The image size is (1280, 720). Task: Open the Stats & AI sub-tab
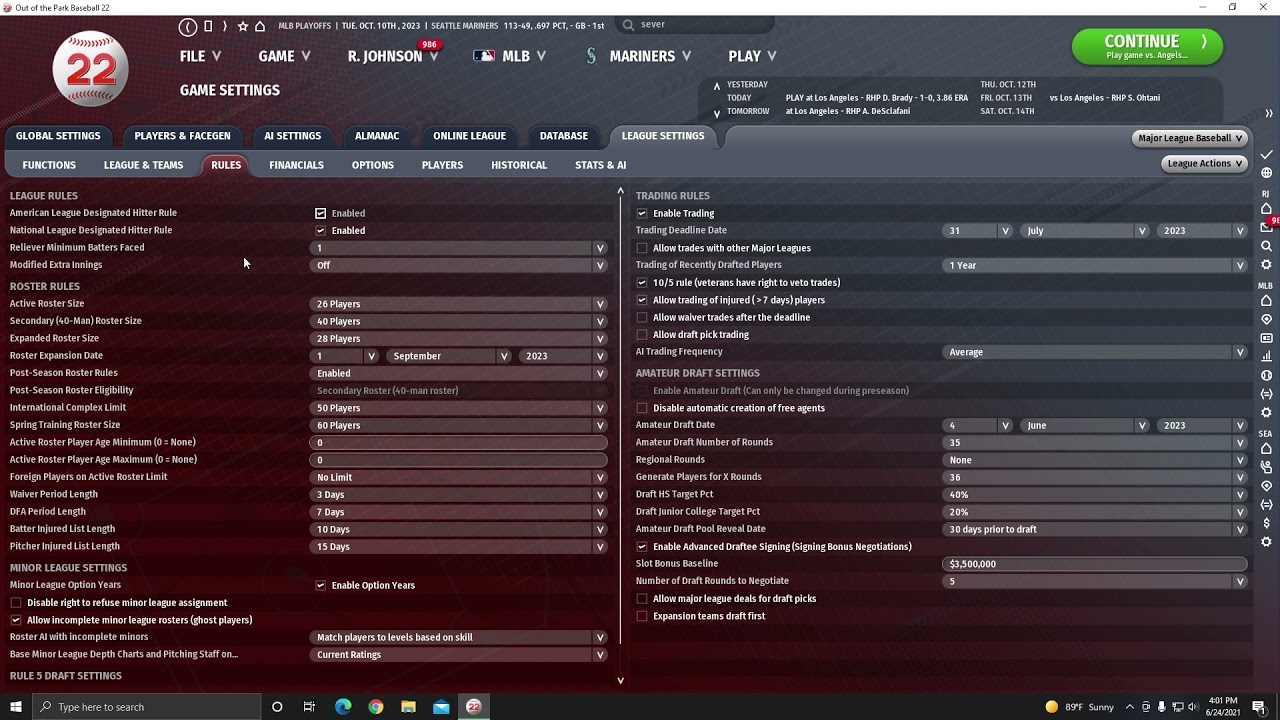600,165
